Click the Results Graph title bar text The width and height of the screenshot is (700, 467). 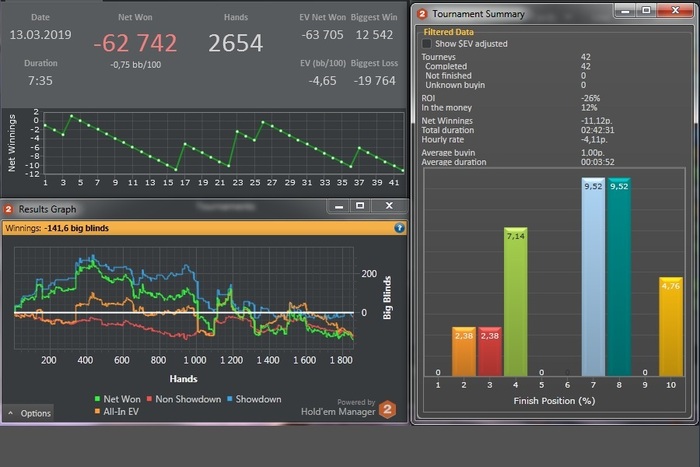click(x=47, y=209)
